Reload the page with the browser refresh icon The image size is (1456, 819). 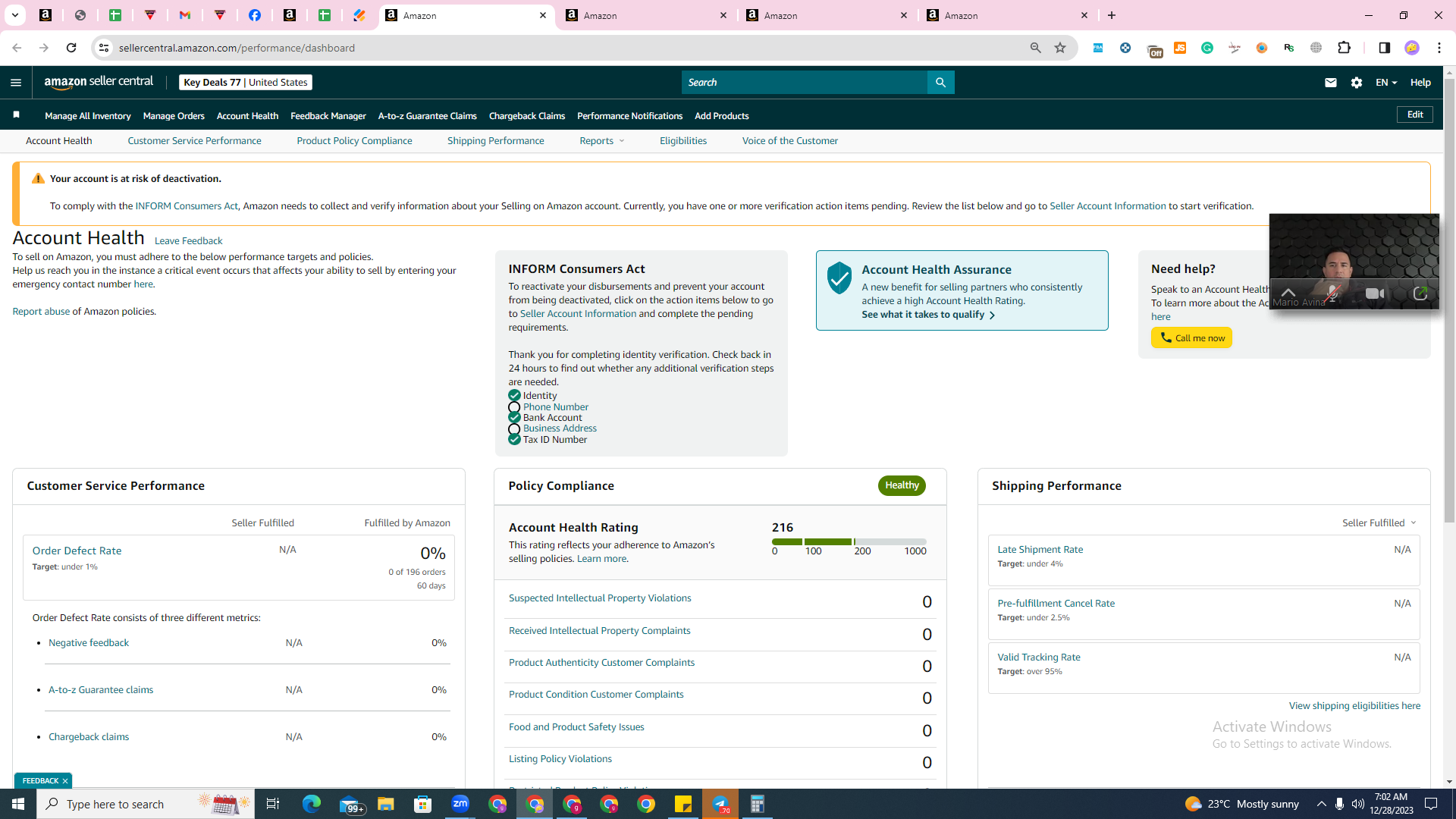pos(71,48)
